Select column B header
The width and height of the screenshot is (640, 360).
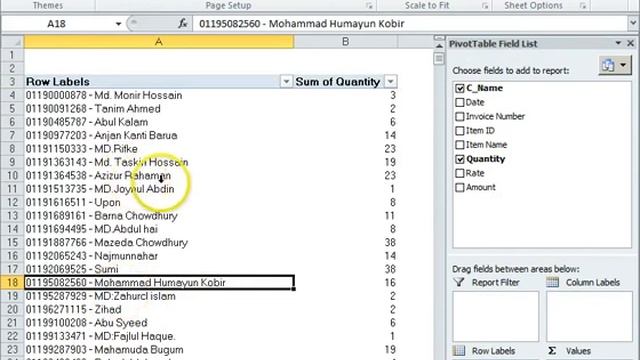(x=345, y=42)
